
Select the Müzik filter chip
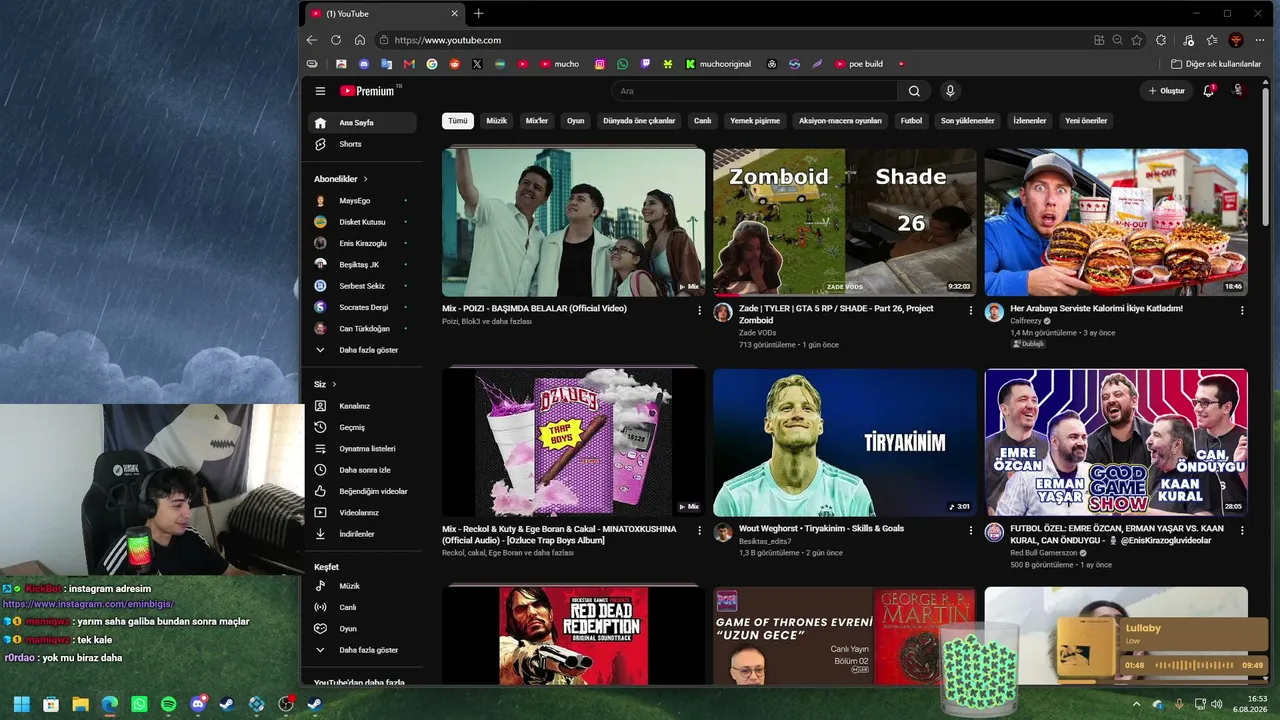pyautogui.click(x=497, y=121)
